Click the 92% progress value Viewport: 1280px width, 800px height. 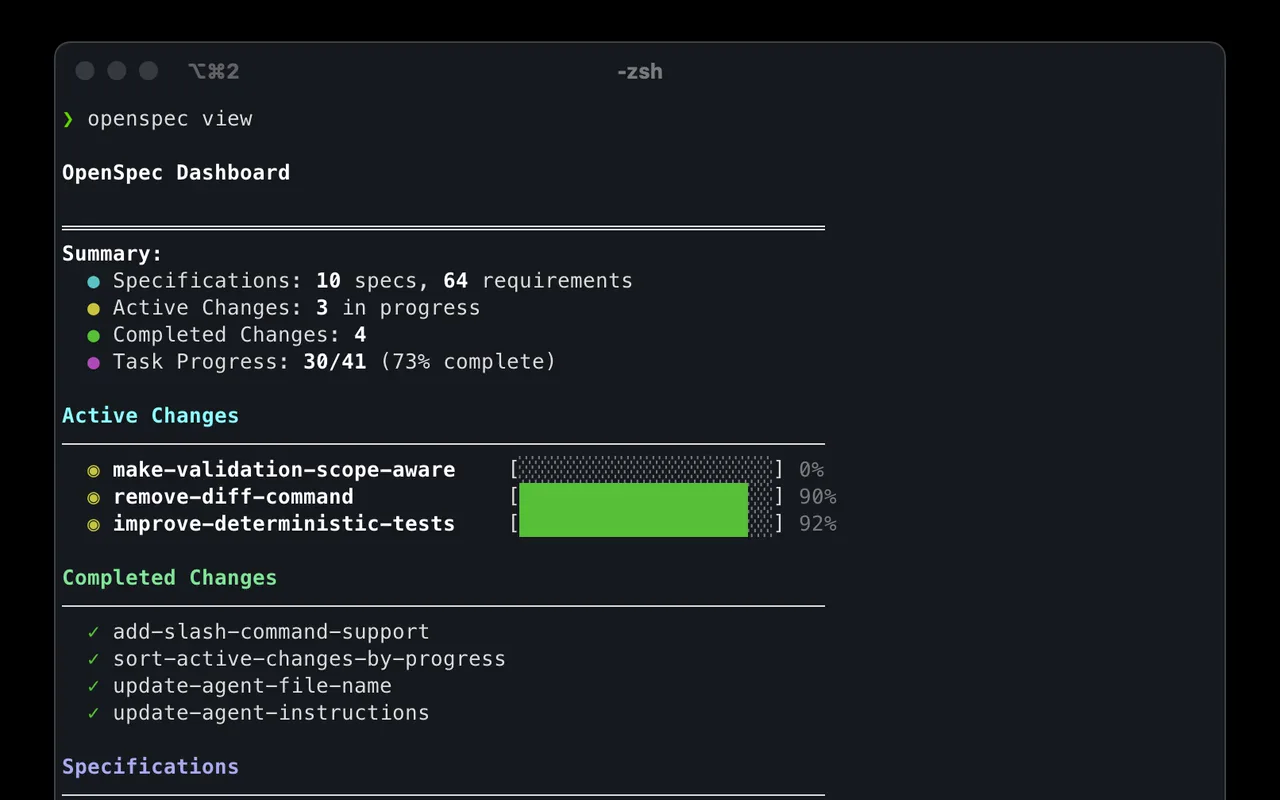(817, 524)
